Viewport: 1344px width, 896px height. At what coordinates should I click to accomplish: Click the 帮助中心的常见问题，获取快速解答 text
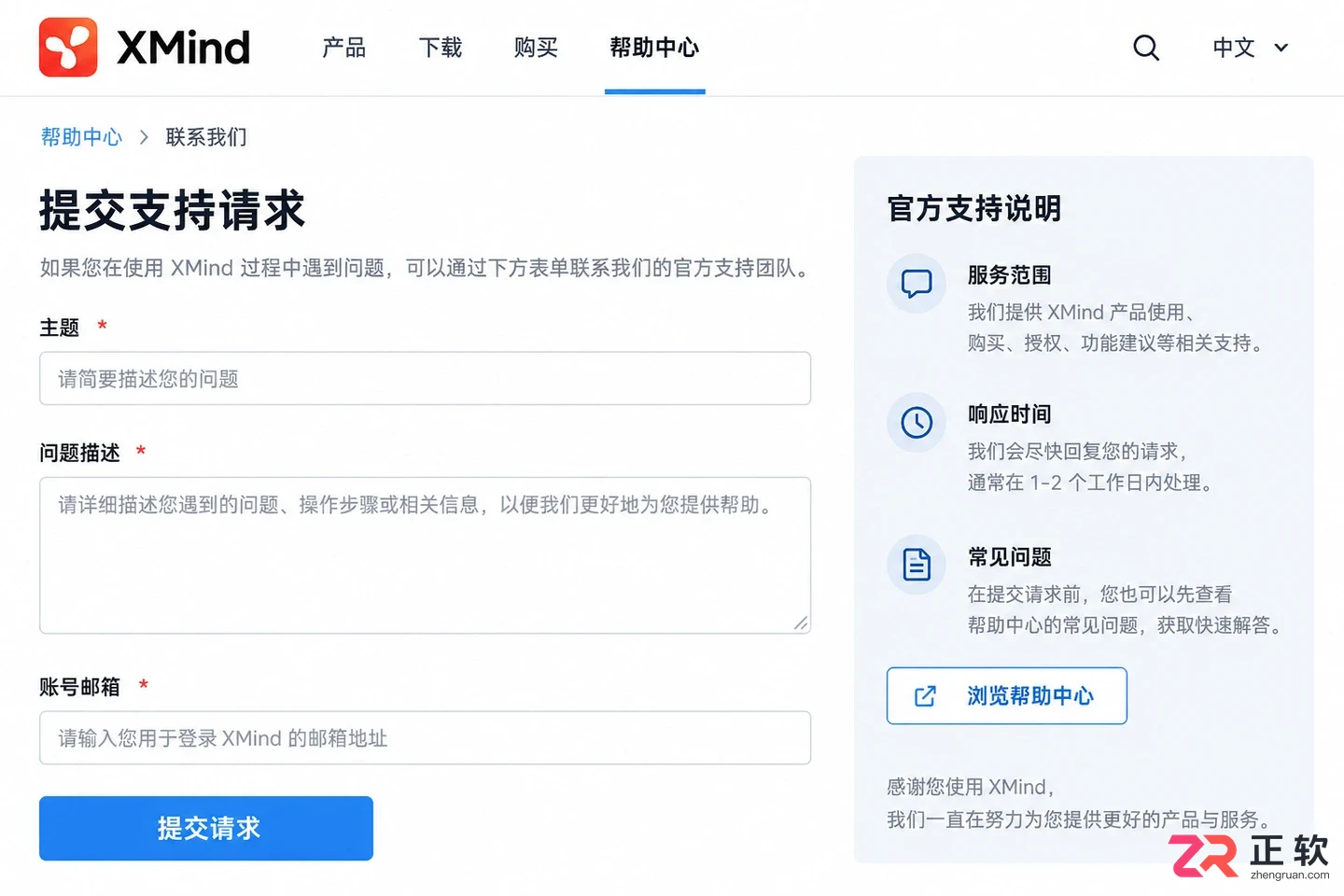(1124, 625)
